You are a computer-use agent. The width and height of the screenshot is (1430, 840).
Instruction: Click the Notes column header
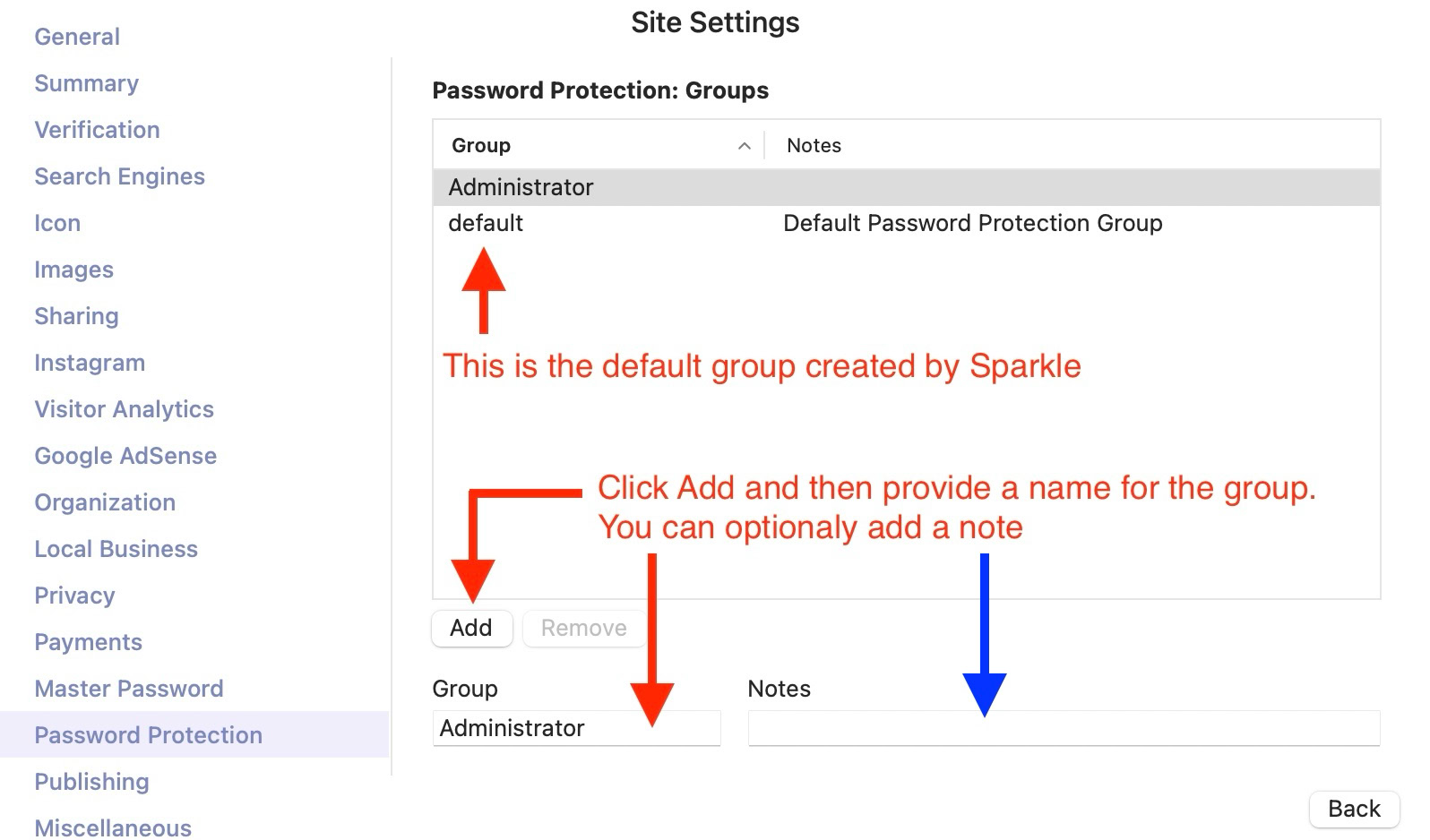click(814, 146)
